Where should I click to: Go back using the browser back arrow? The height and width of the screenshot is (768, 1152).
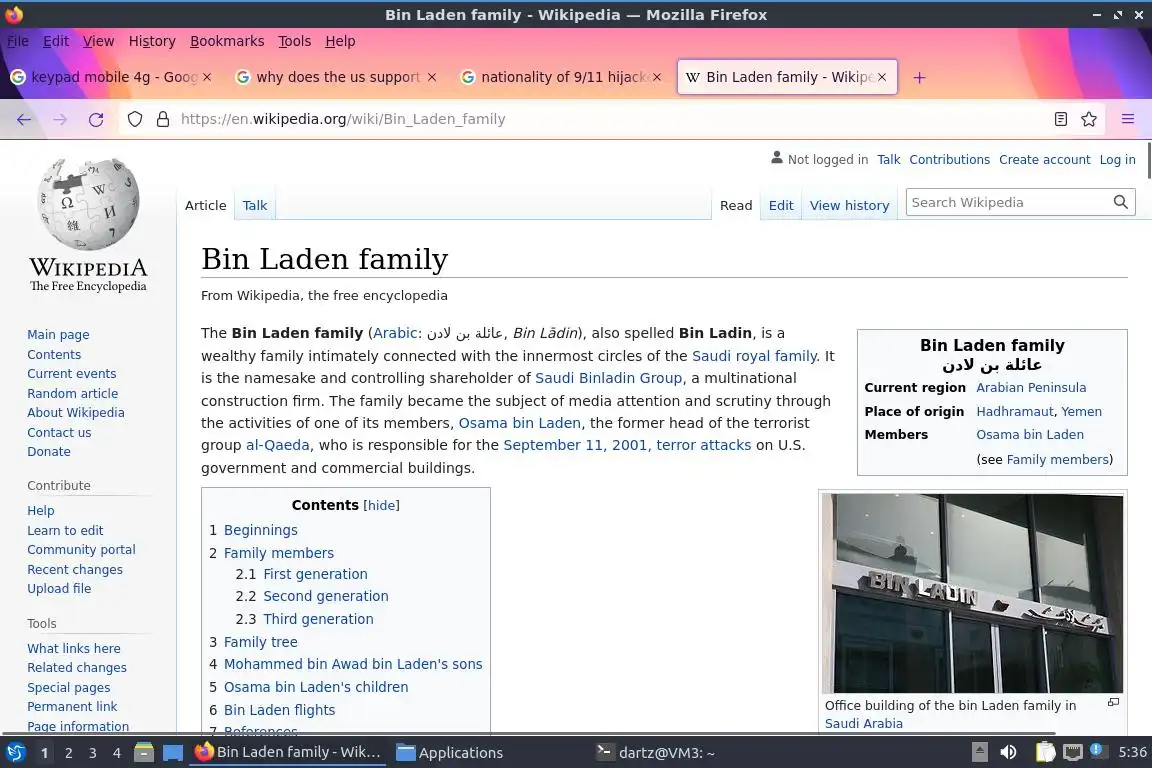[24, 119]
